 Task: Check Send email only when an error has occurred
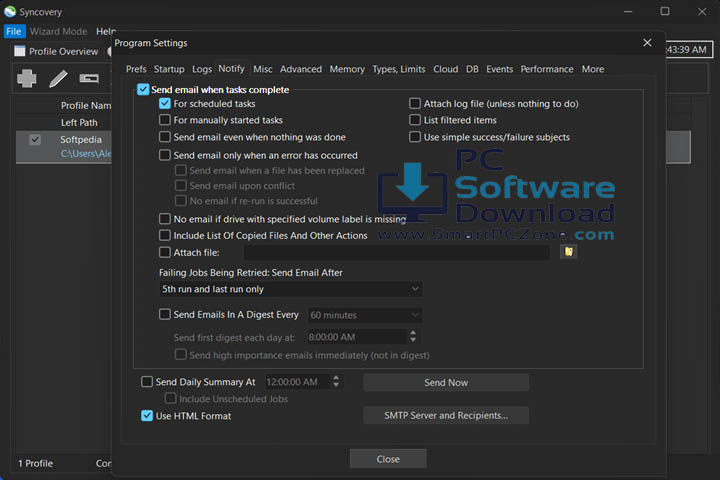164,155
